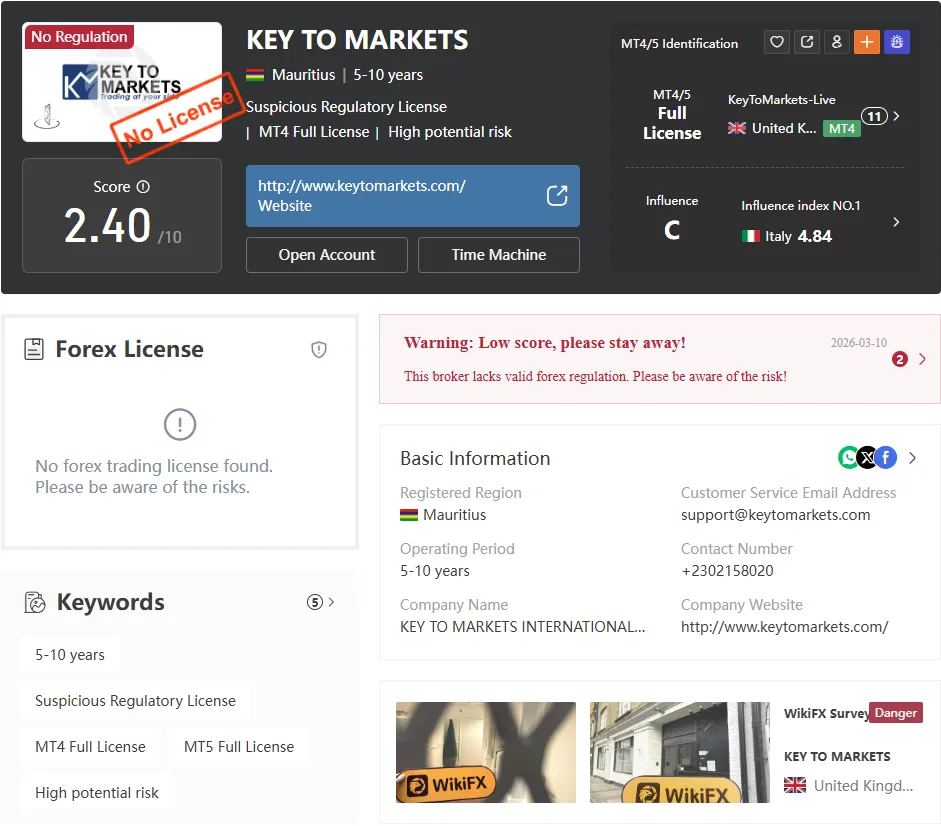Click the UK flag next to KeyToMarkets-Live

[x=736, y=128]
